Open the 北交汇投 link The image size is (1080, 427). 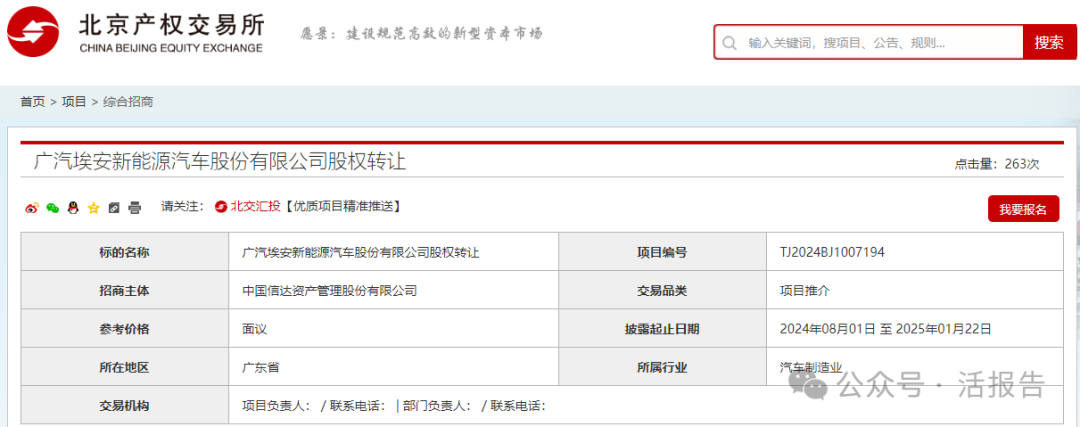[255, 207]
